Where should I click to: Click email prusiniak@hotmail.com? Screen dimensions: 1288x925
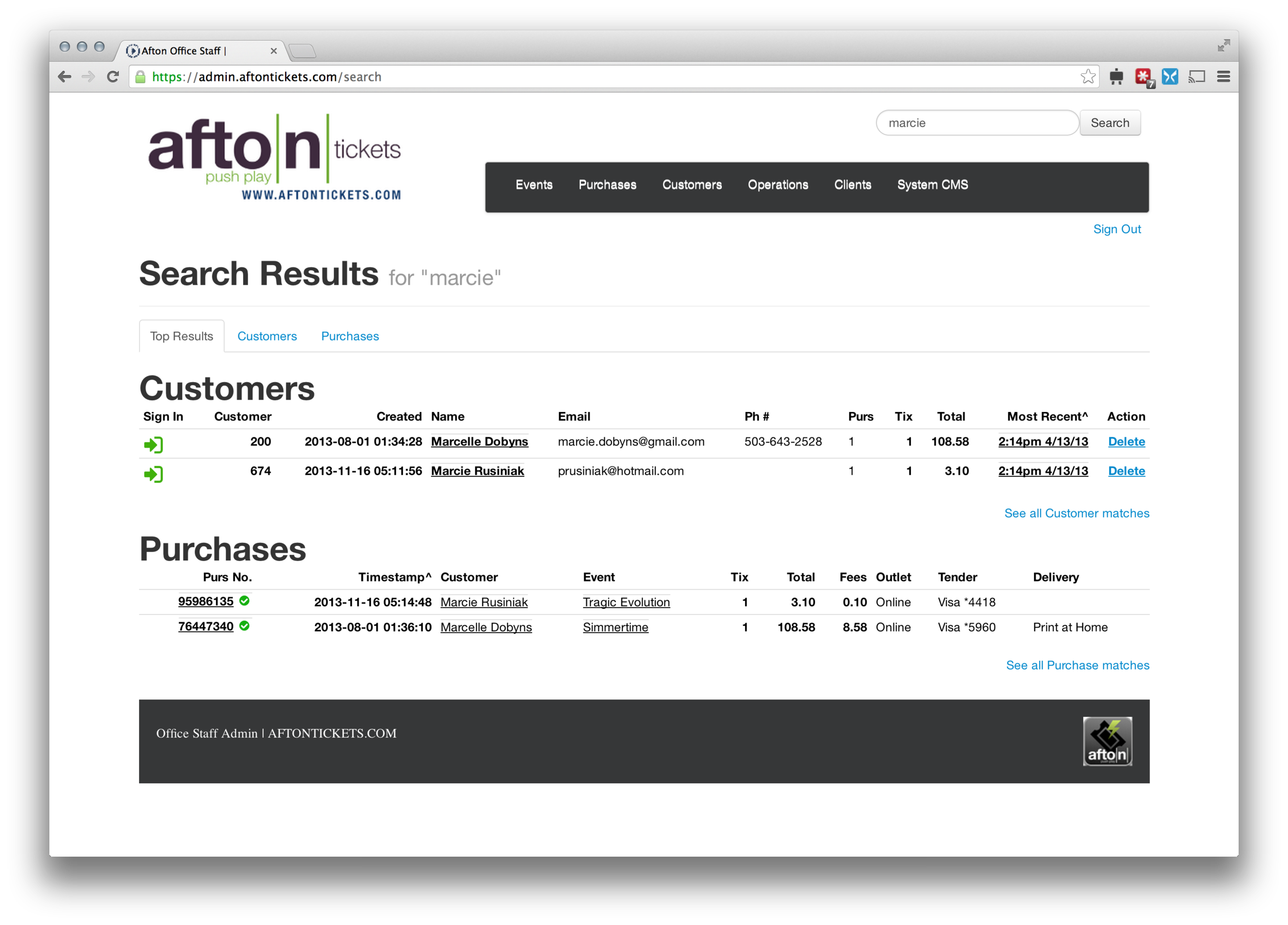tap(620, 471)
